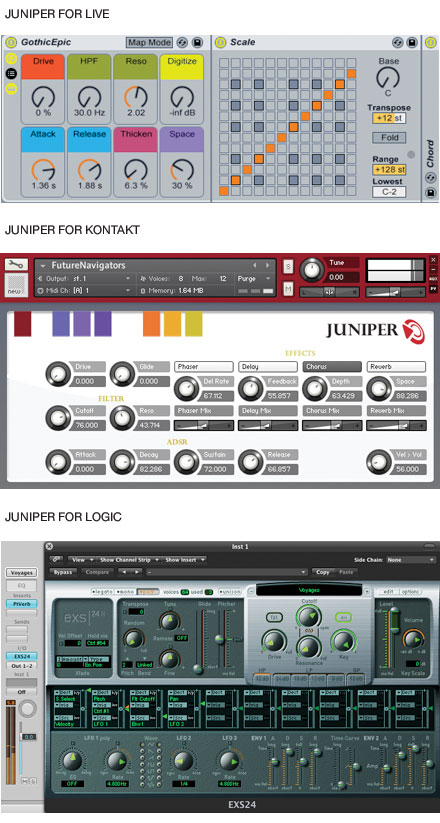Image resolution: width=440 pixels, height=823 pixels.
Task: Click the Juniper logo icon
Action: pos(414,331)
